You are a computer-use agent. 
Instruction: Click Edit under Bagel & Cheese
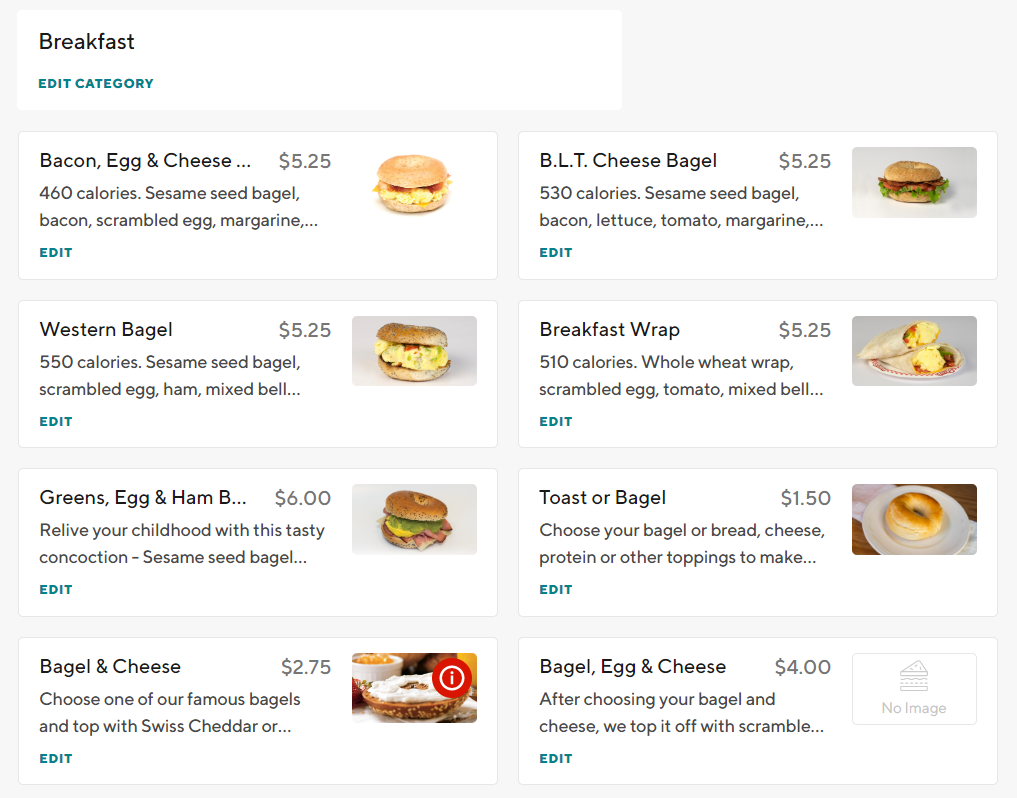(x=56, y=759)
